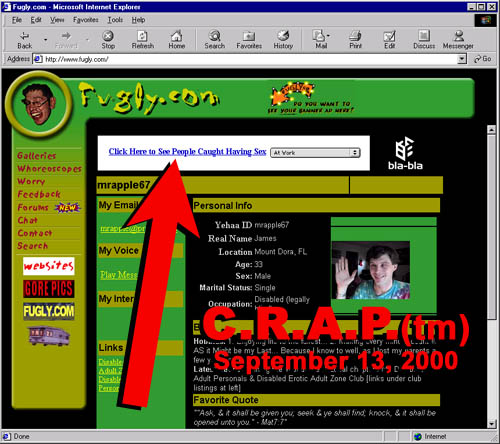
Task: Open Search sidebar link
Action: pyautogui.click(x=33, y=246)
